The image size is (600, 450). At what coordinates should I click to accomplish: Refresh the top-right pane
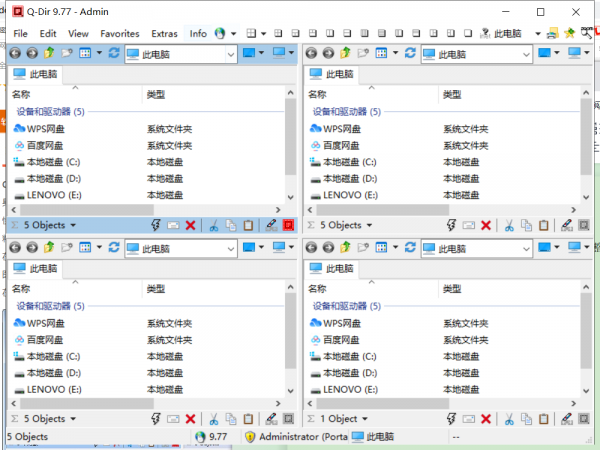(410, 52)
